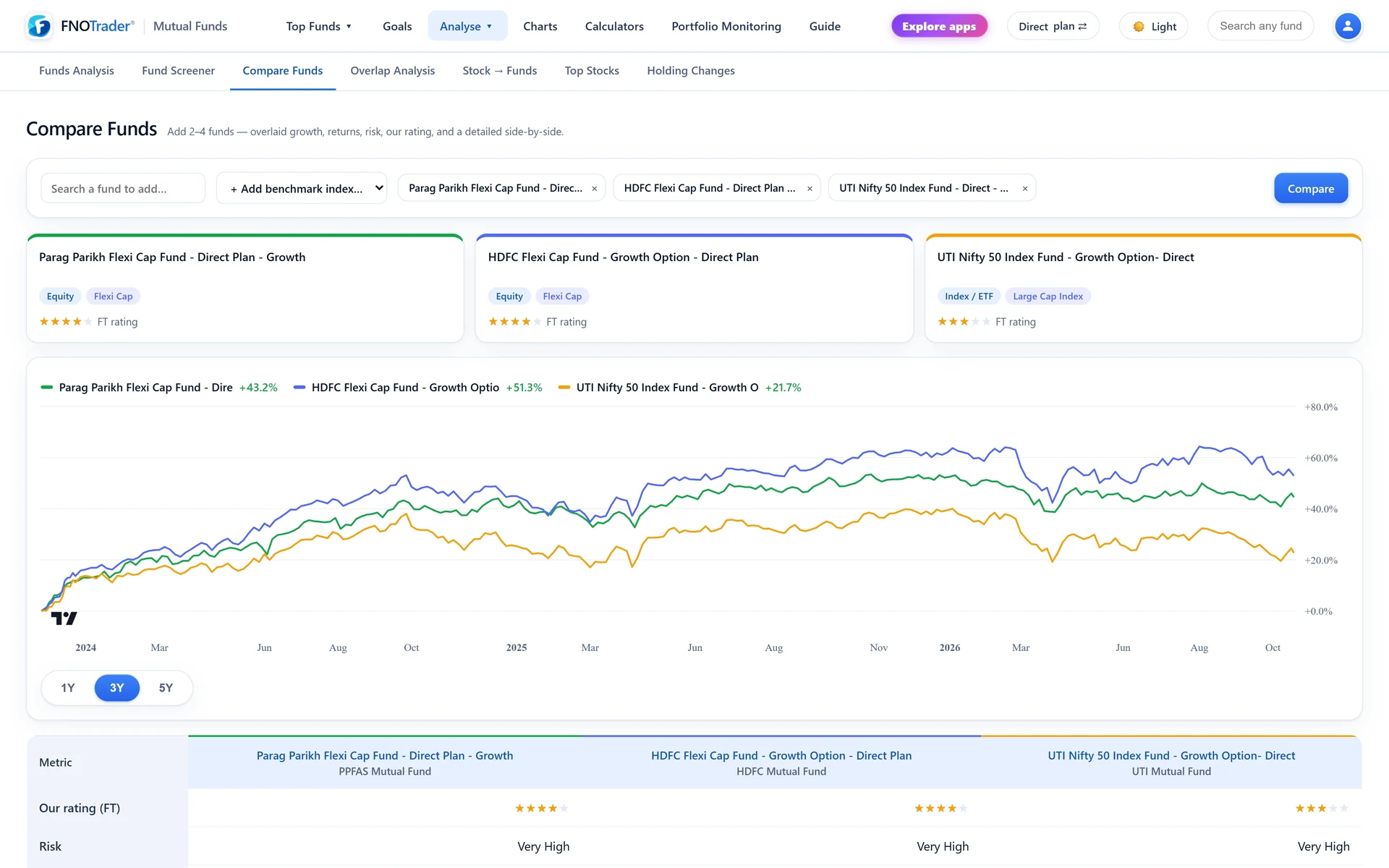Switch Direct plan toggle
This screenshot has width=1389, height=868.
coord(1053,26)
